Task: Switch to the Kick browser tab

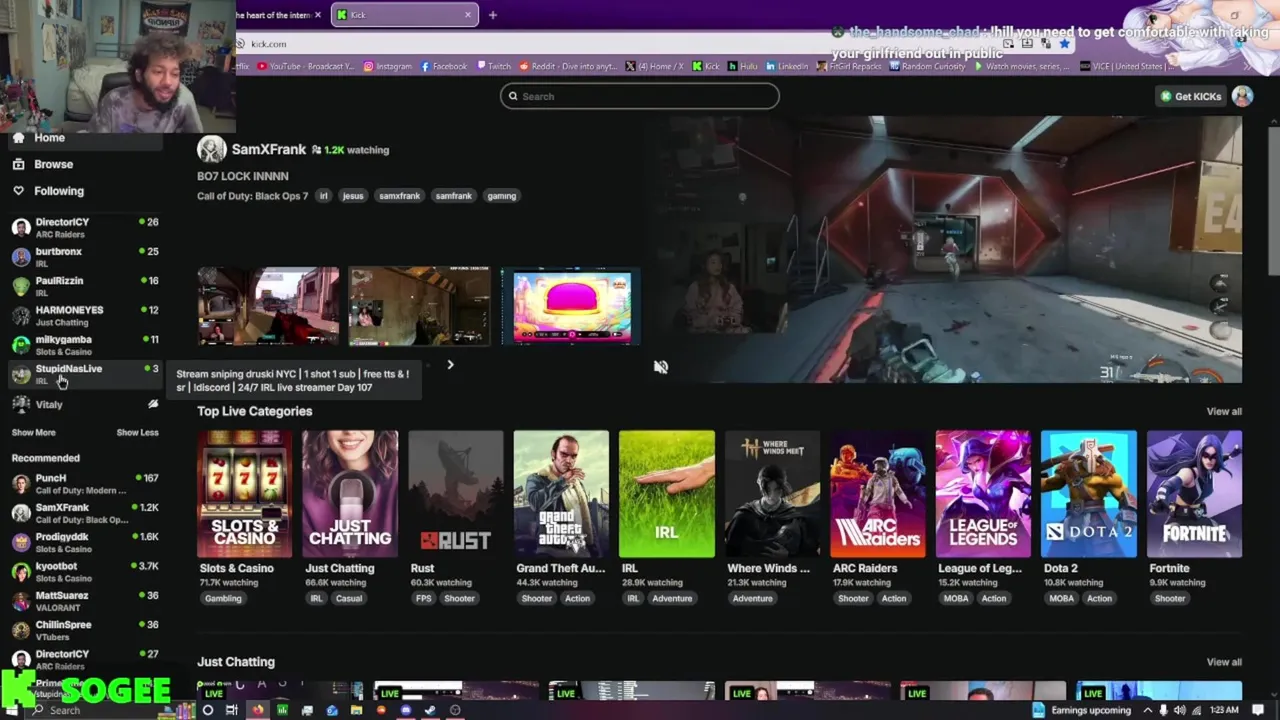Action: [405, 15]
